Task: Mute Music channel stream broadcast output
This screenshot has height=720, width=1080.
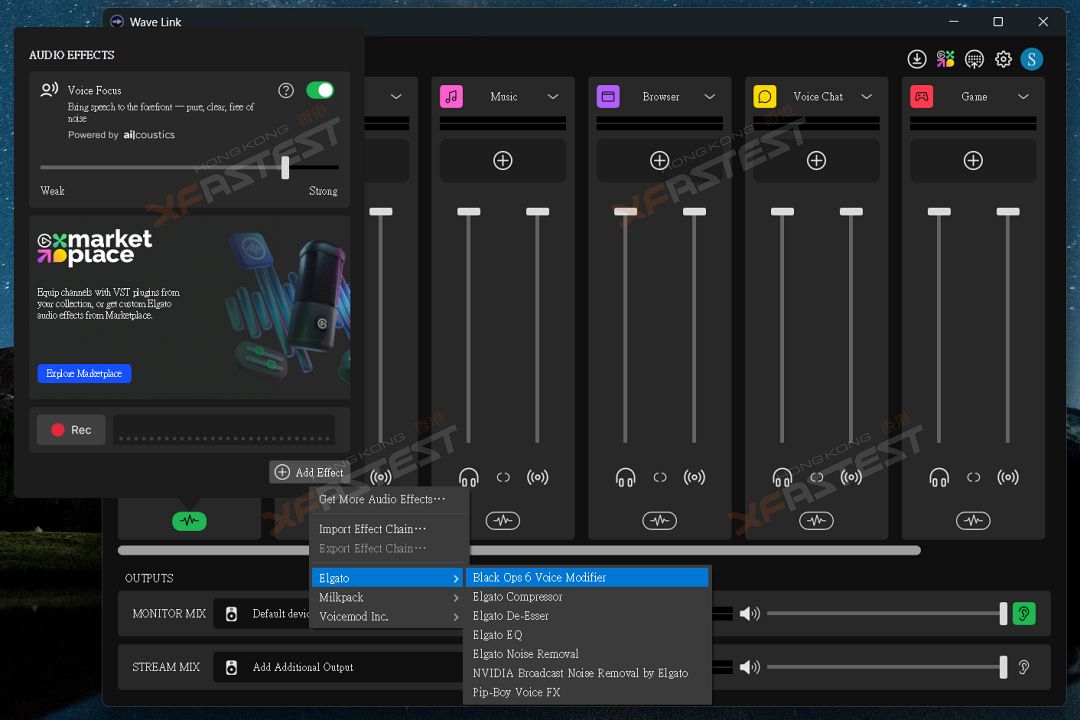Action: pyautogui.click(x=537, y=477)
